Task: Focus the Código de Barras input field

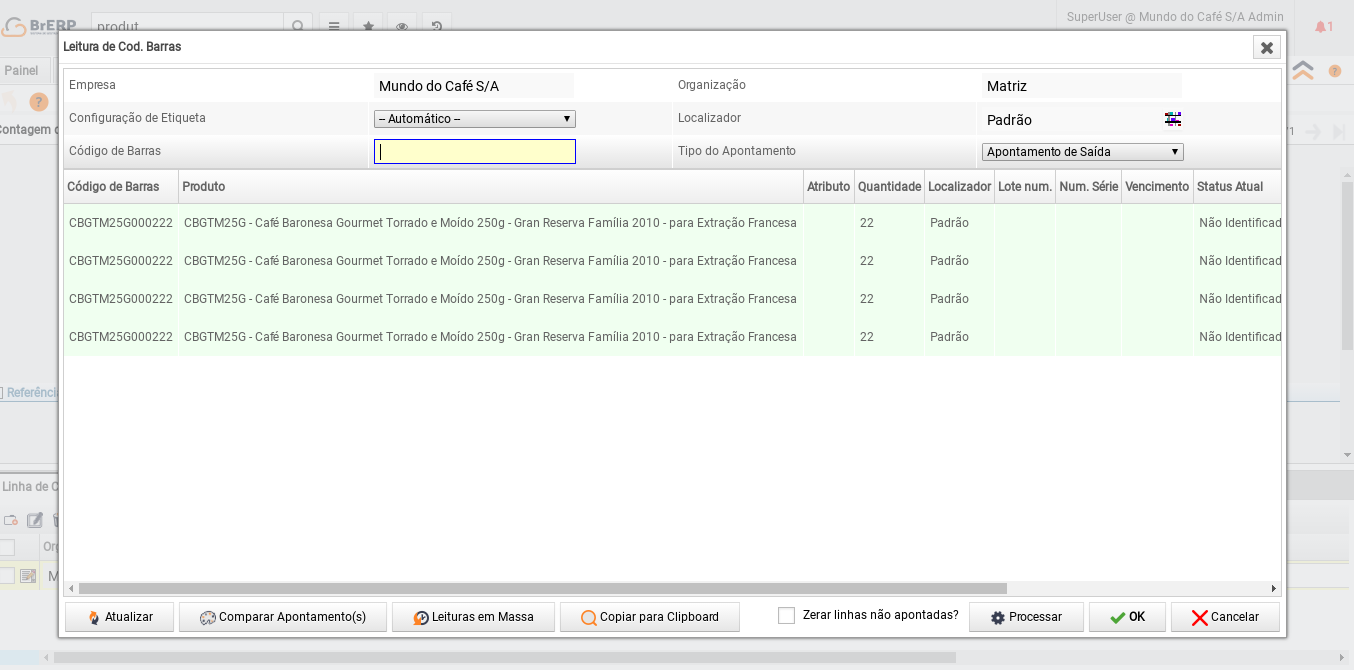Action: (474, 152)
